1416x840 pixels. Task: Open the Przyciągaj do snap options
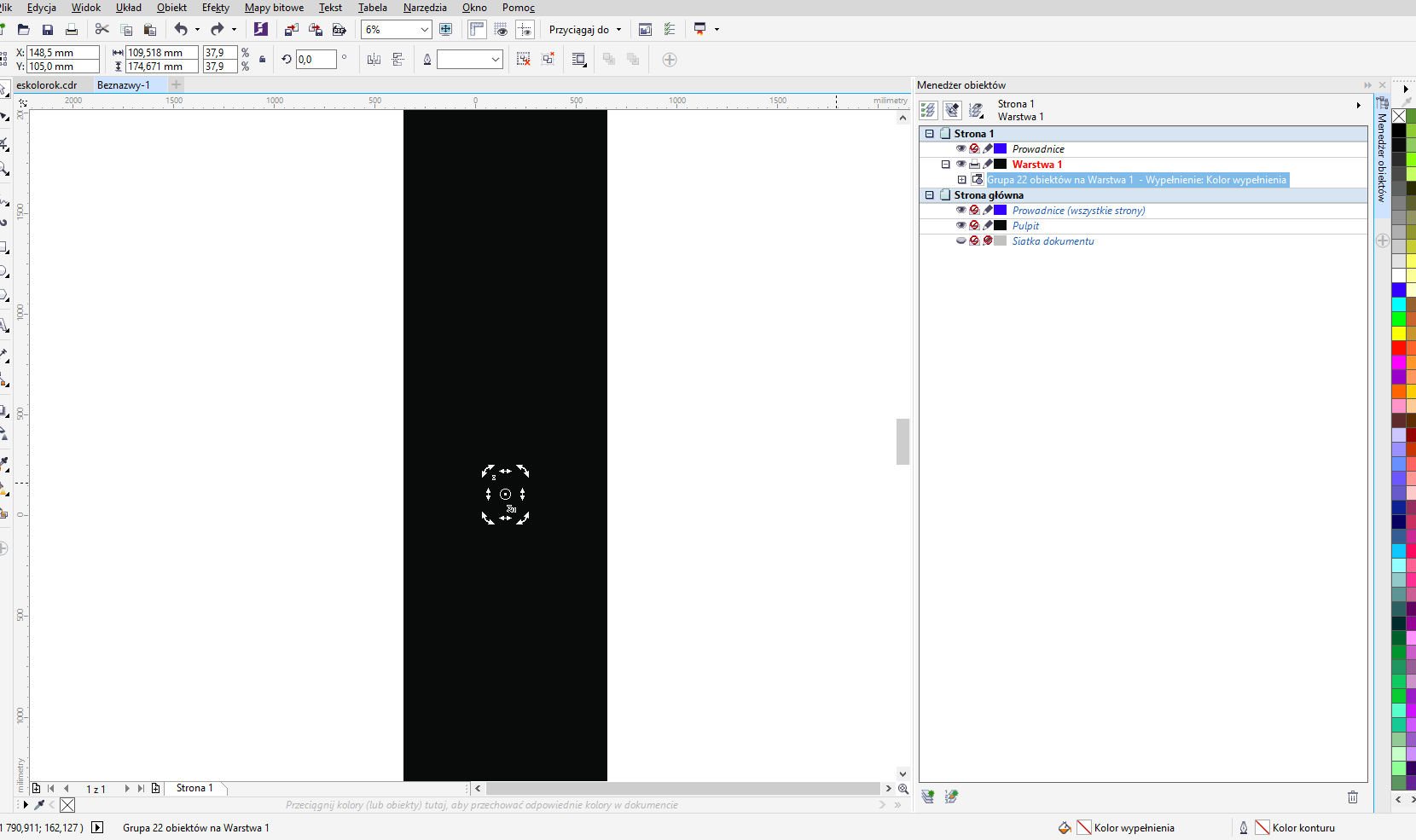585,30
